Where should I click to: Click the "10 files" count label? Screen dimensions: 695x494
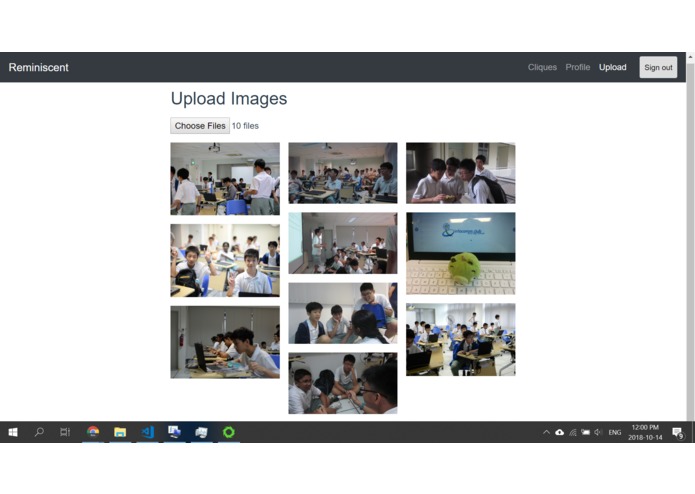(245, 126)
